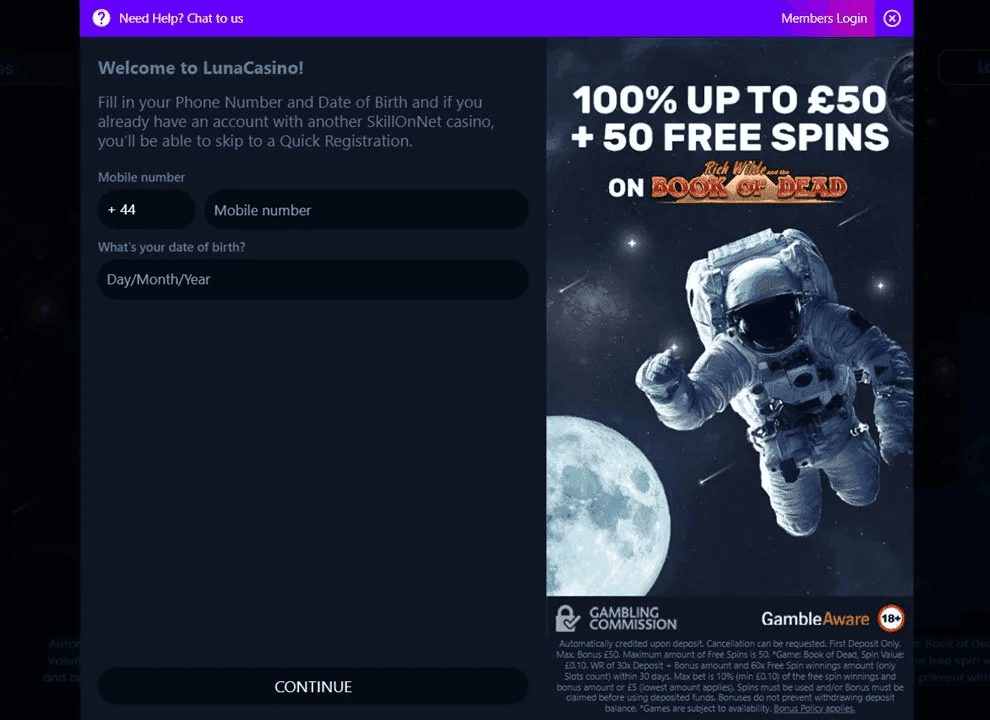The width and height of the screenshot is (990, 720).
Task: Click the Day/Month/Year date of birth field
Action: pyautogui.click(x=313, y=279)
